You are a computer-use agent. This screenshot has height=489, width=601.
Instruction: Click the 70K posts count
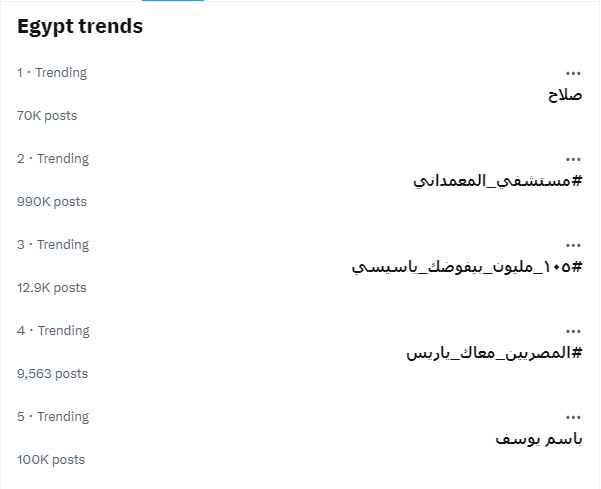[47, 116]
